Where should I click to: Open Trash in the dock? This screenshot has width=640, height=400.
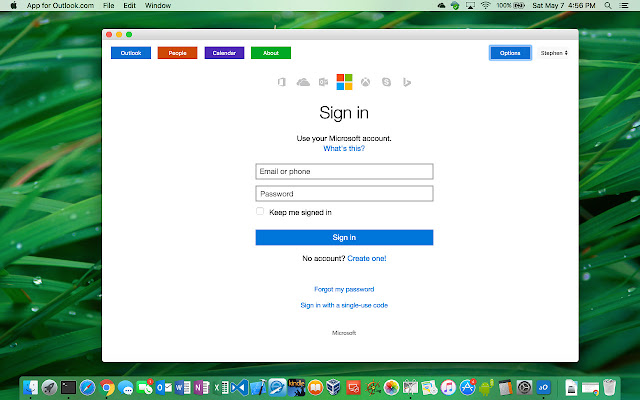pos(609,387)
